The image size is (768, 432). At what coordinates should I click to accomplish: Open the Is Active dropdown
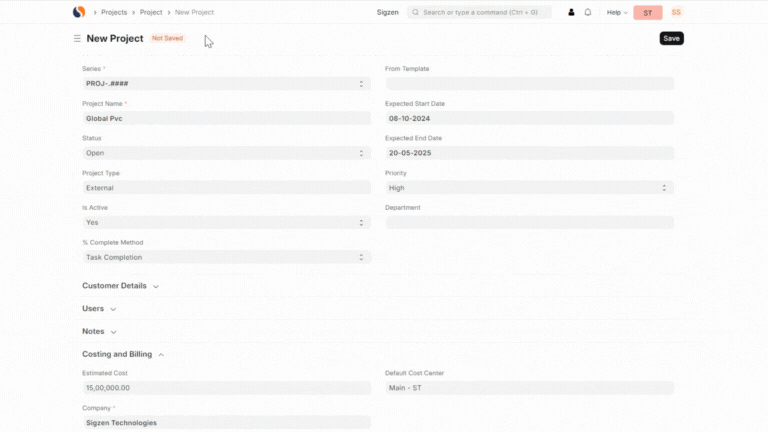click(x=226, y=222)
